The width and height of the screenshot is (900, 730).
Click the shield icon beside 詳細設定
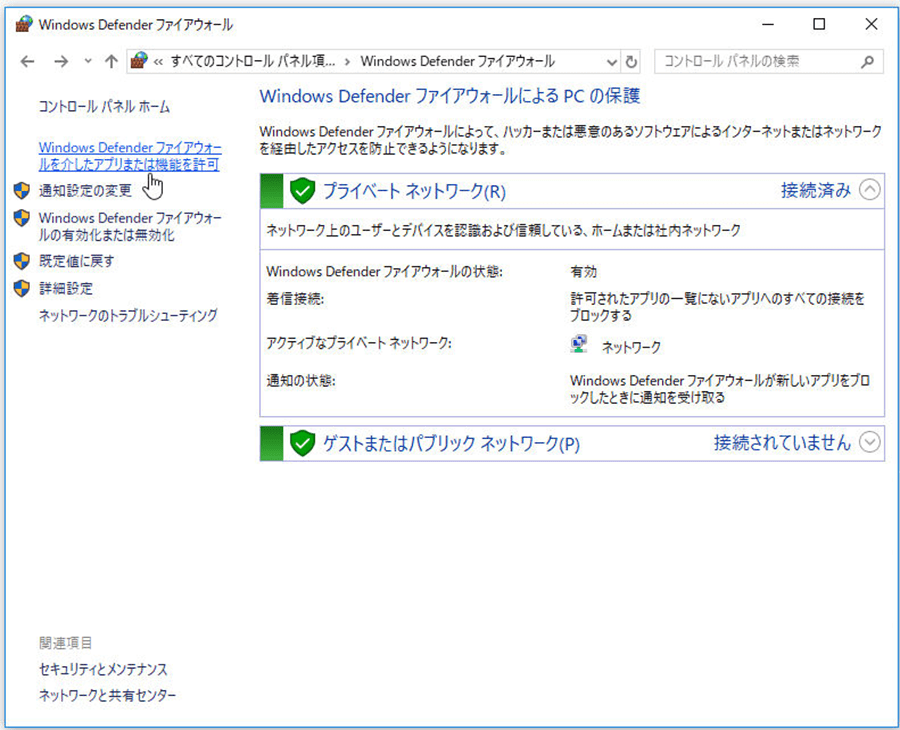coord(22,288)
